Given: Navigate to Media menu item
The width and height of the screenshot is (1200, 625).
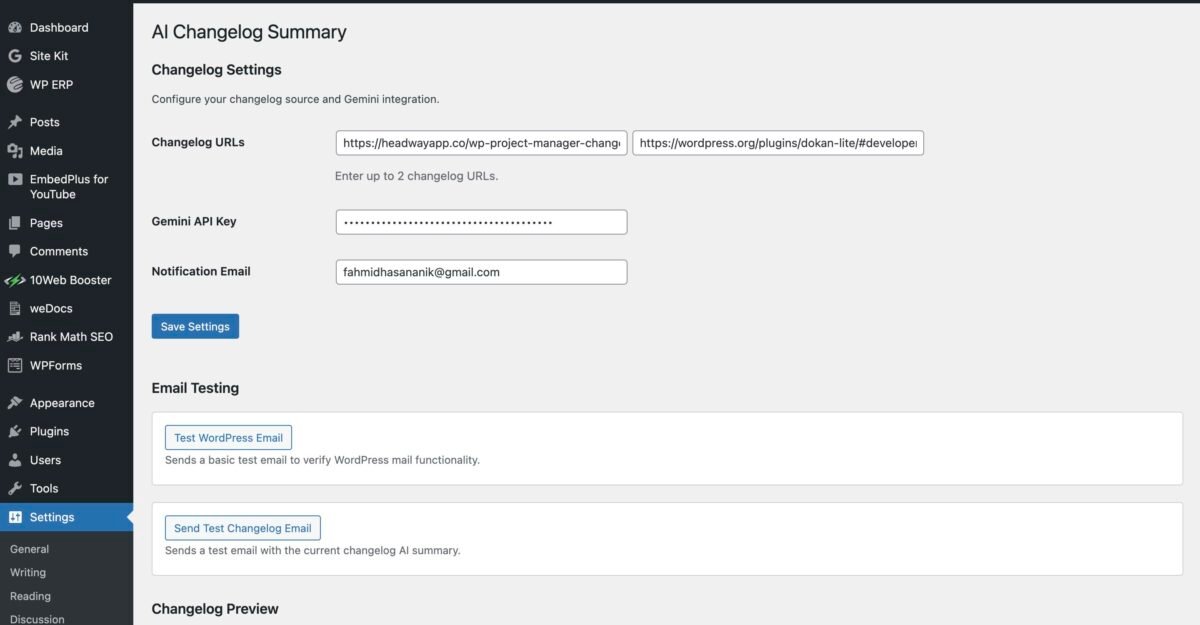Looking at the screenshot, I should (66, 151).
